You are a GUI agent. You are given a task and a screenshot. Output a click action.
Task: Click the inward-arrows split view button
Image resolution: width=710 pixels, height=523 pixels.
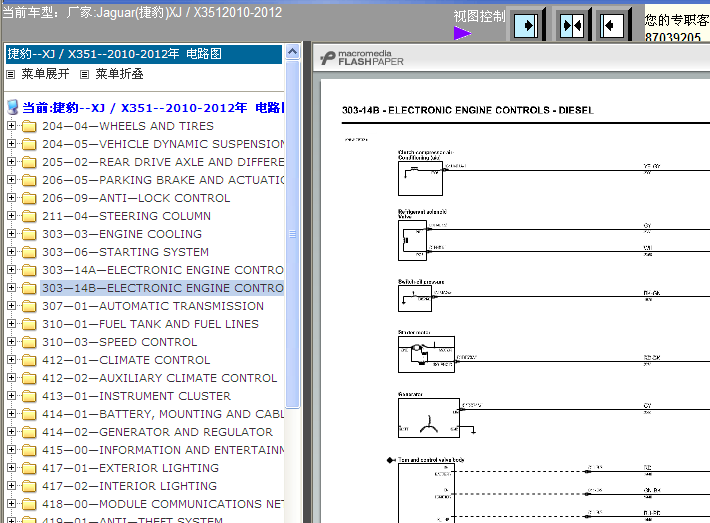pyautogui.click(x=571, y=25)
